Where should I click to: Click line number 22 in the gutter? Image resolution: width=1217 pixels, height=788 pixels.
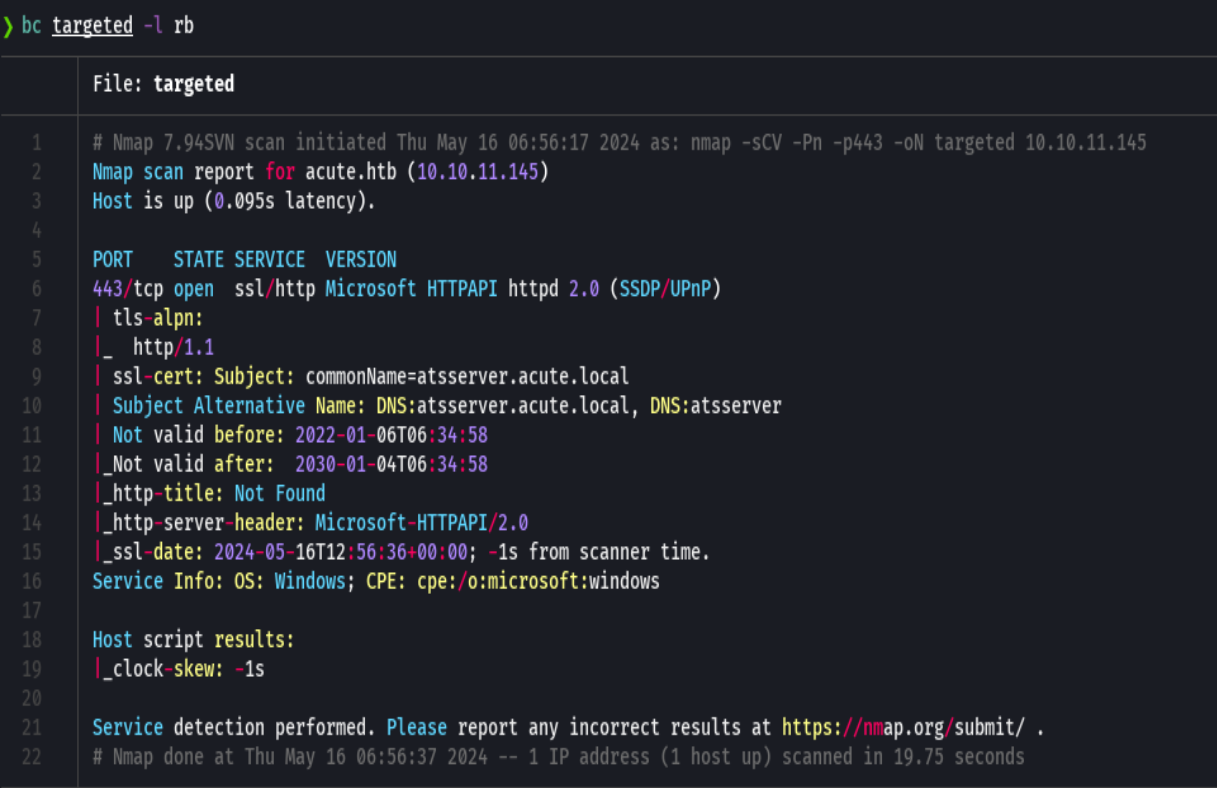click(x=31, y=756)
